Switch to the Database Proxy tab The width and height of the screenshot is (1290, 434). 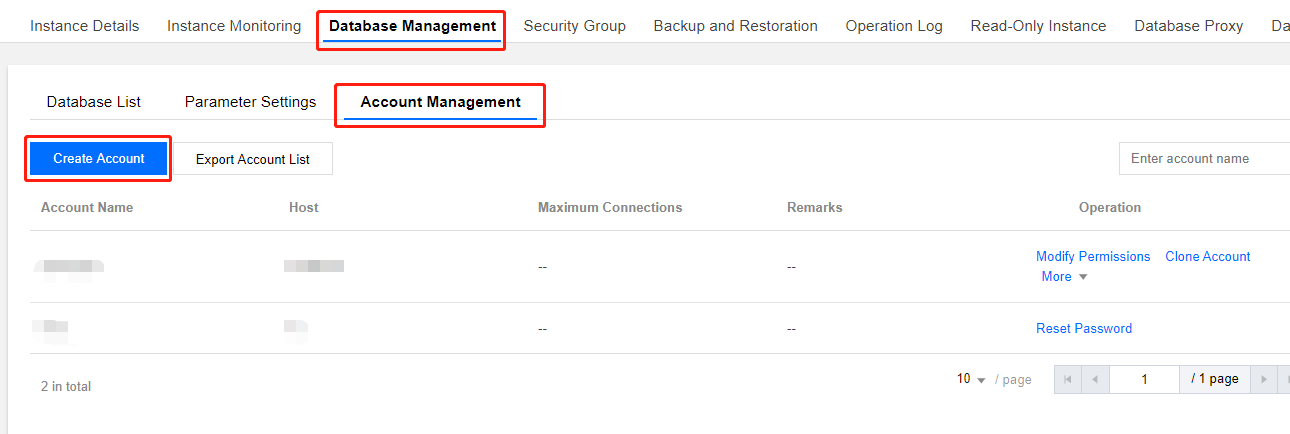click(x=1188, y=26)
